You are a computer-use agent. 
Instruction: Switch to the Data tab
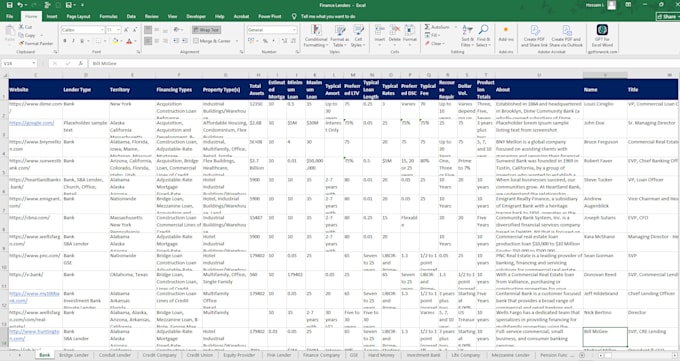(131, 16)
